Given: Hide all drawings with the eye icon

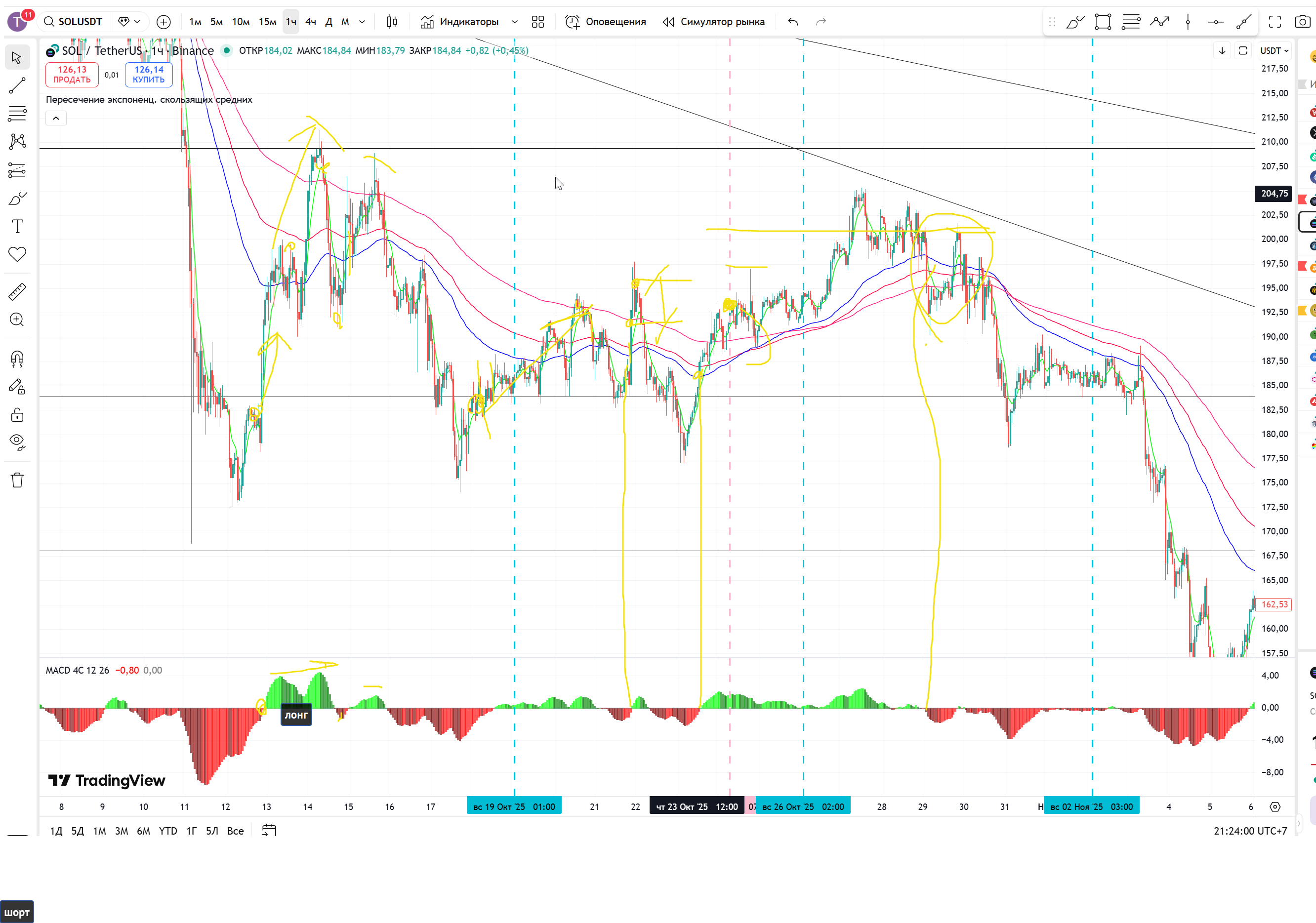Looking at the screenshot, I should tap(17, 441).
